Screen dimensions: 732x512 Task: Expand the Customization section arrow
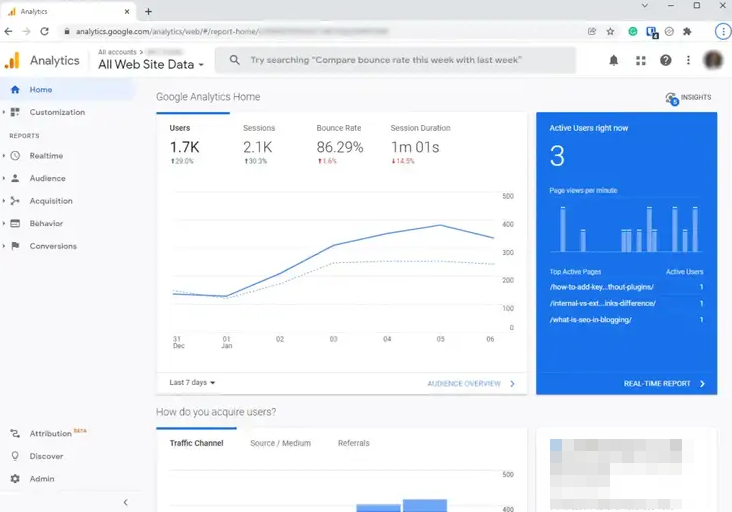pyautogui.click(x=4, y=112)
